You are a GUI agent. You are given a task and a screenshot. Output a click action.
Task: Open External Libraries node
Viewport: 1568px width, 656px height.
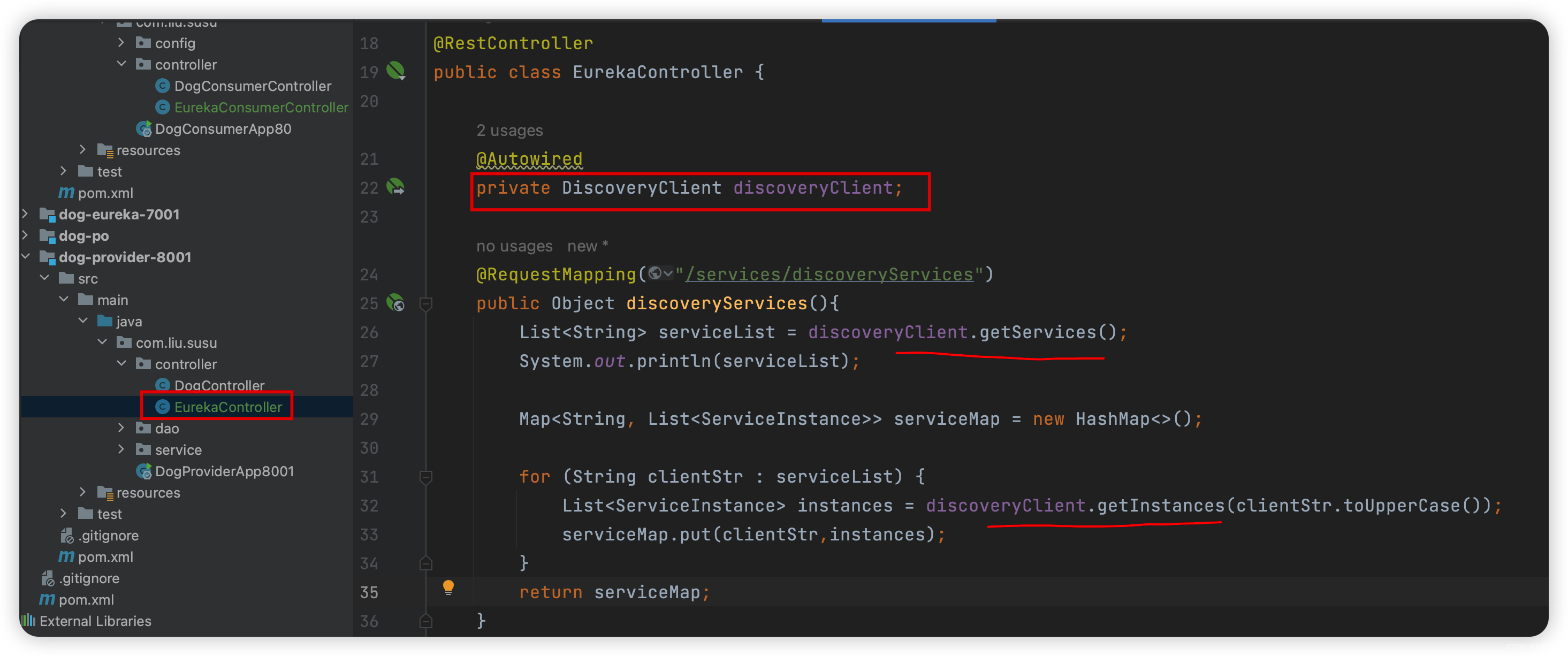click(95, 621)
